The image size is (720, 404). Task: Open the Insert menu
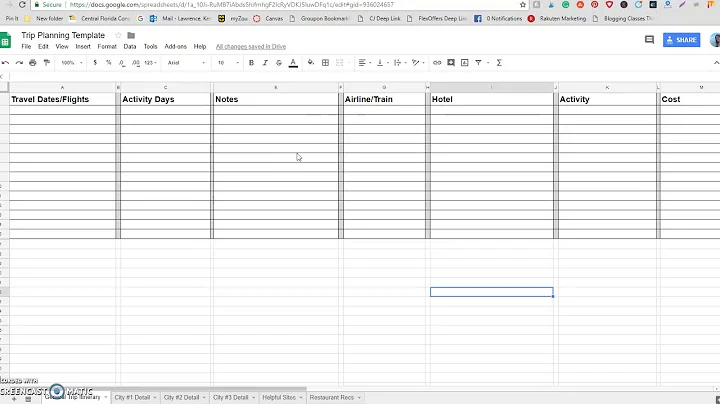click(83, 46)
